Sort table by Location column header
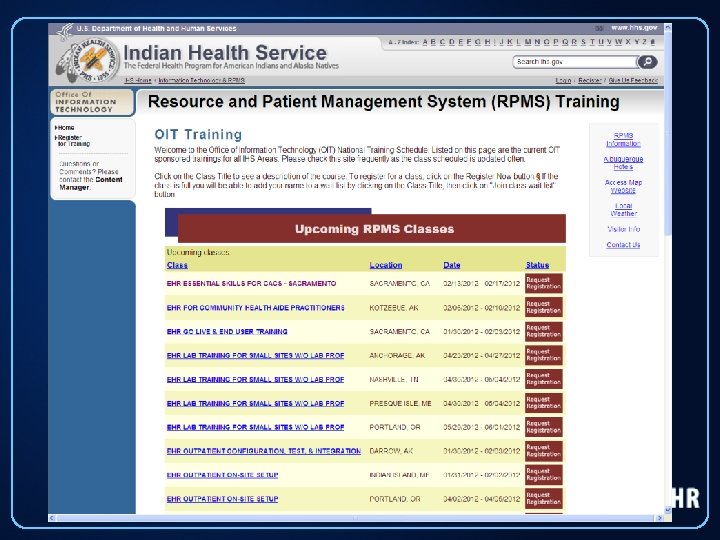720x540 pixels. click(386, 265)
